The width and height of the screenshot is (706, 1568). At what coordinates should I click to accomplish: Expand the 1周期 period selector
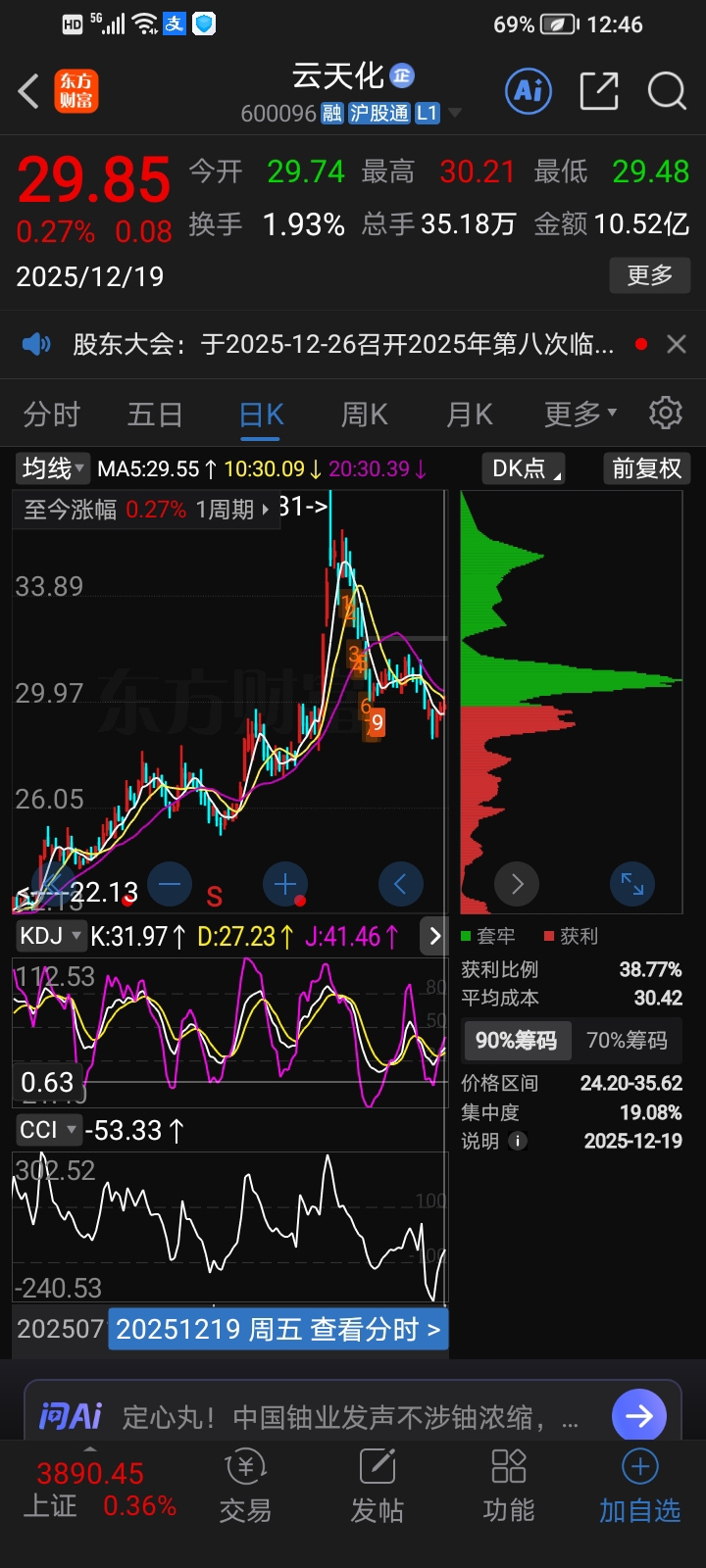click(x=232, y=510)
